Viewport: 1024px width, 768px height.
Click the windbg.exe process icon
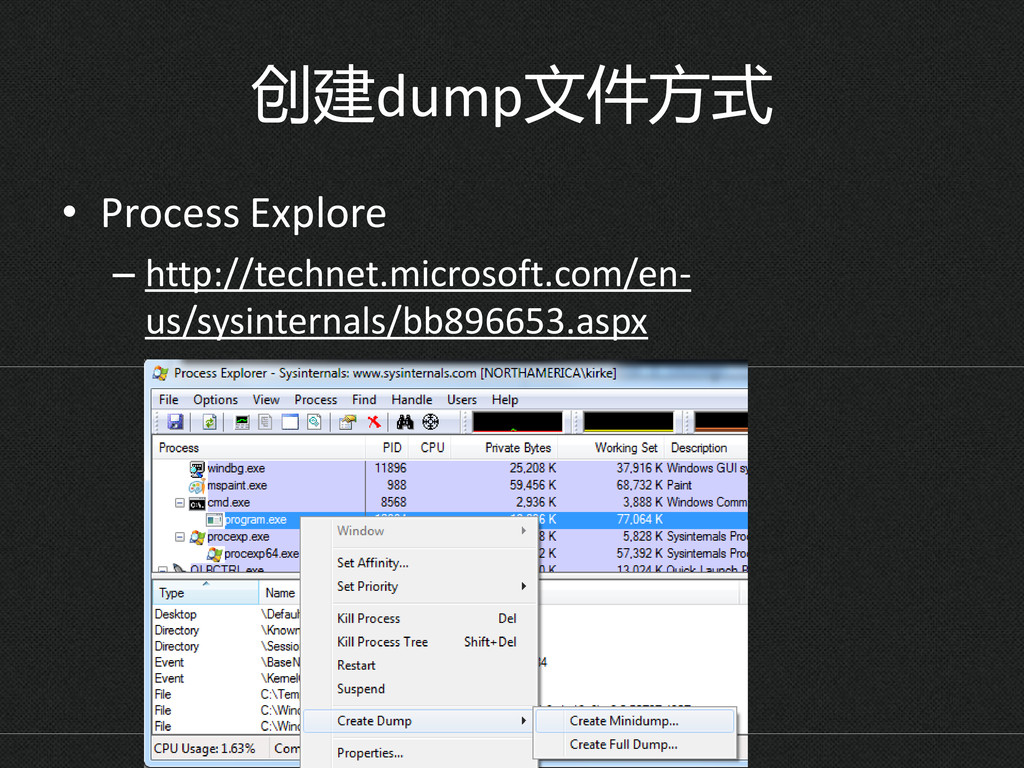(197, 468)
